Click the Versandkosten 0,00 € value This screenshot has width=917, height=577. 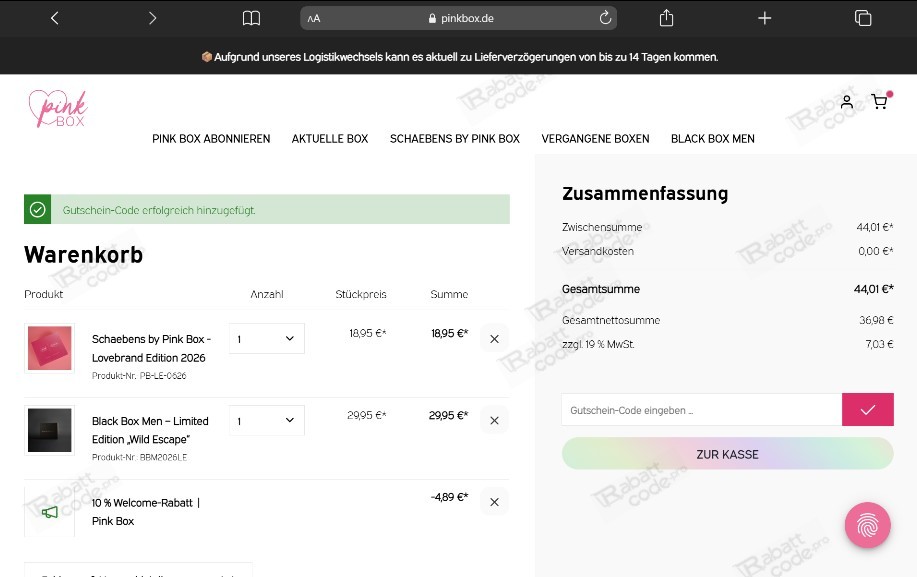875,251
